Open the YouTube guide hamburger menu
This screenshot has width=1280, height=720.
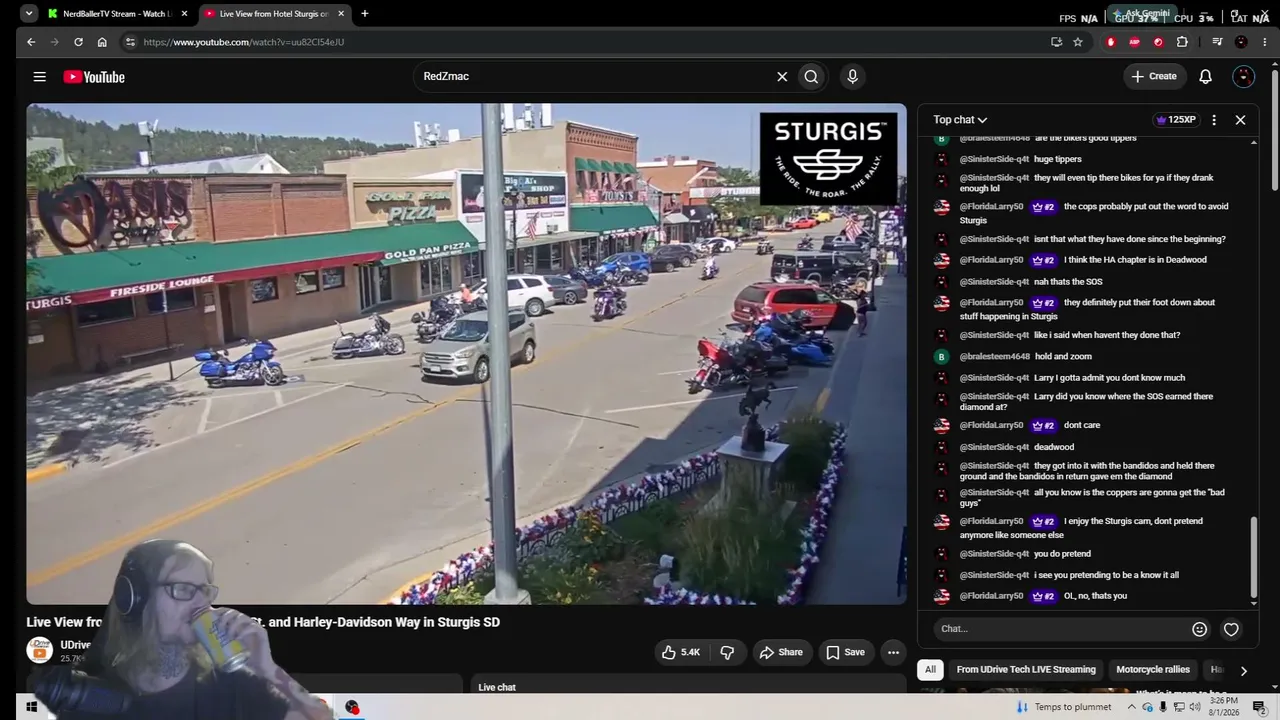[x=39, y=77]
